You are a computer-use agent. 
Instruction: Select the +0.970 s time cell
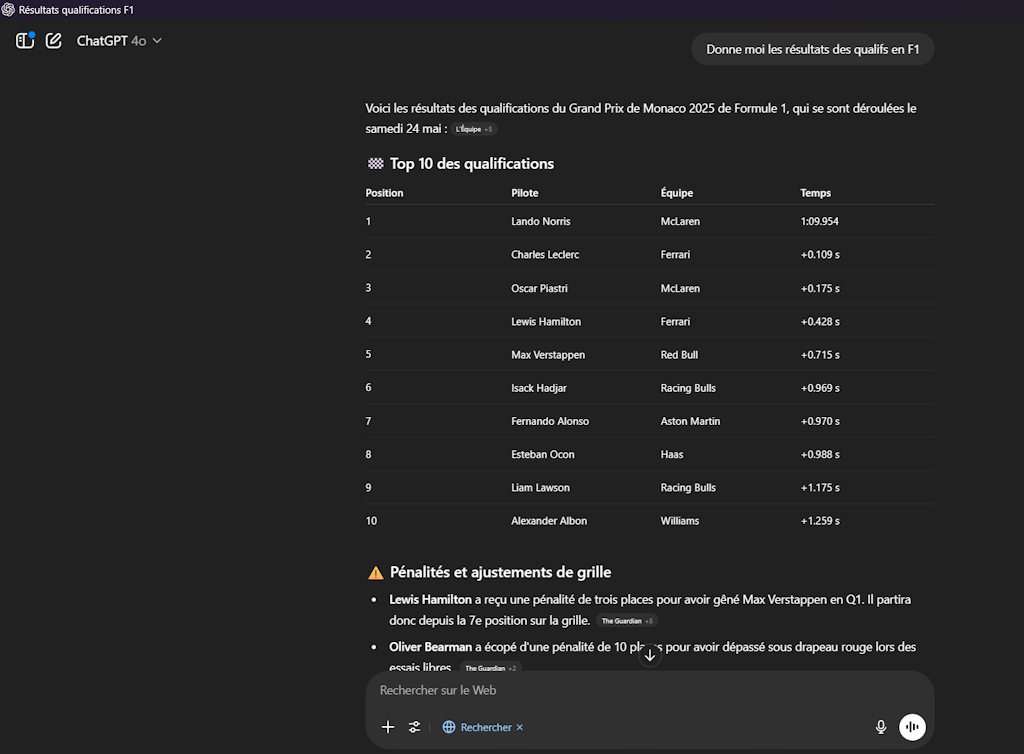tap(820, 421)
